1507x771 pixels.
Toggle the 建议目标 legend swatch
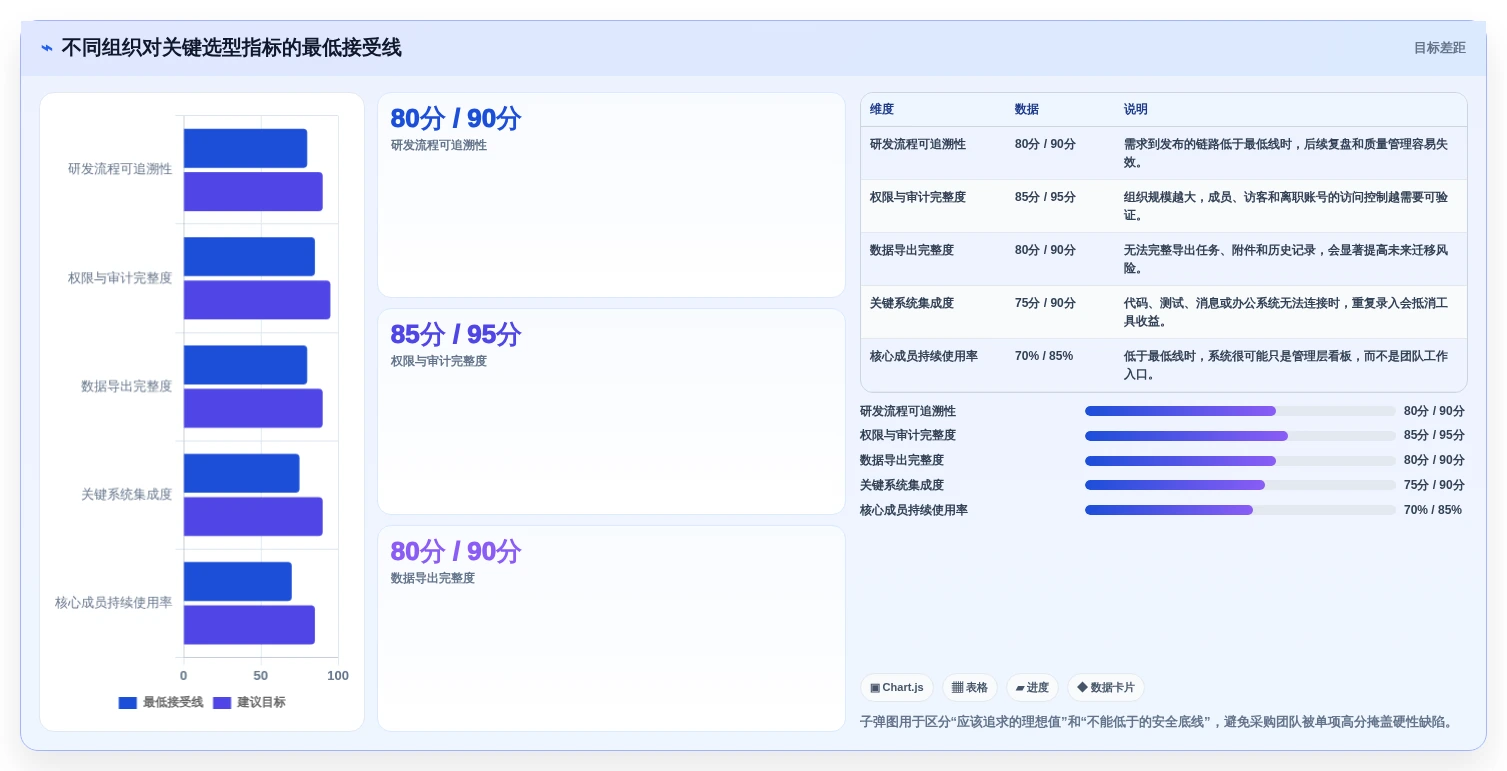click(222, 703)
